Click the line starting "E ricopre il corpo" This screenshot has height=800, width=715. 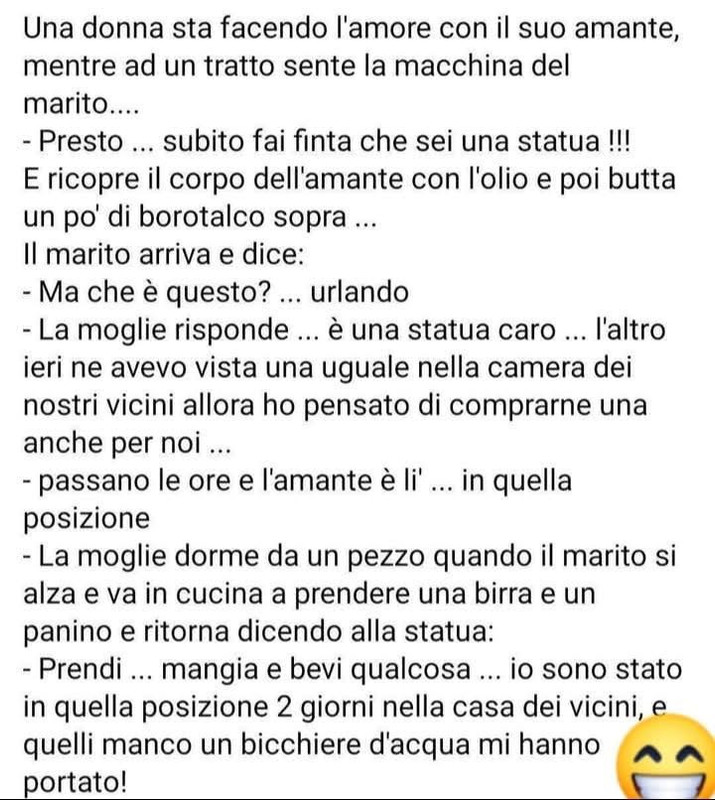tap(350, 180)
